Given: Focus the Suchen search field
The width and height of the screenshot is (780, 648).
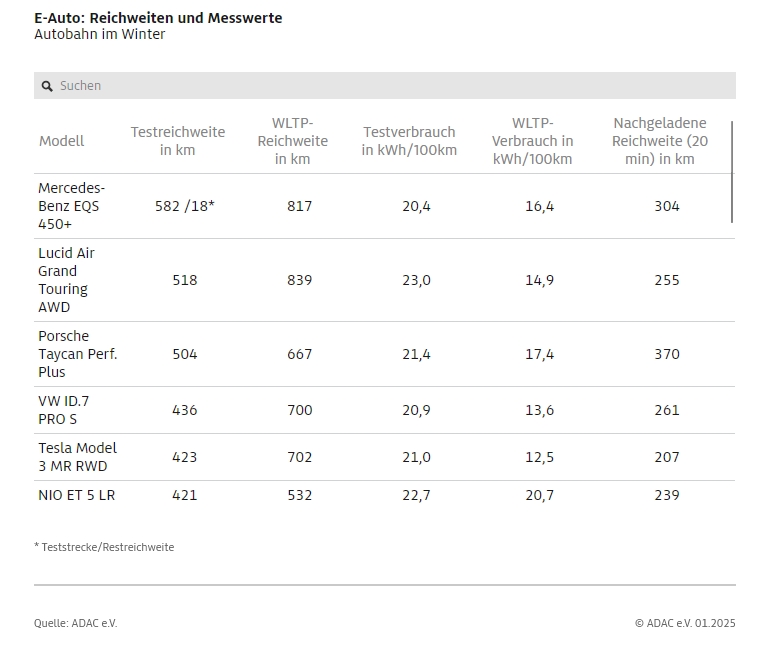Looking at the screenshot, I should (385, 86).
